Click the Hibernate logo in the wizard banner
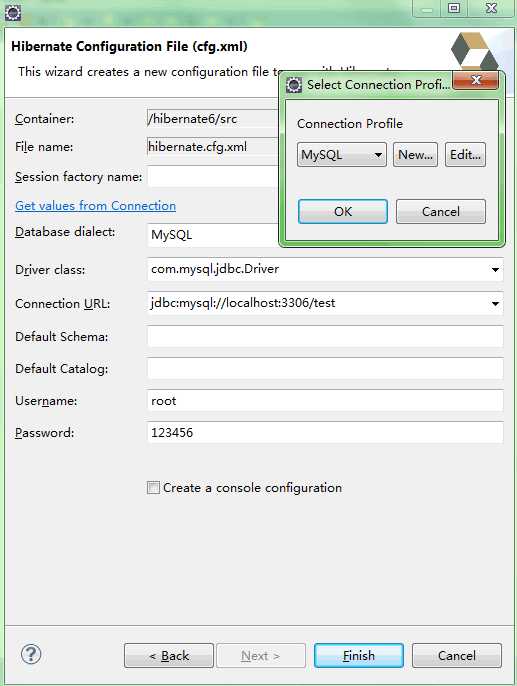Image resolution: width=517 pixels, height=686 pixels. [x=475, y=52]
